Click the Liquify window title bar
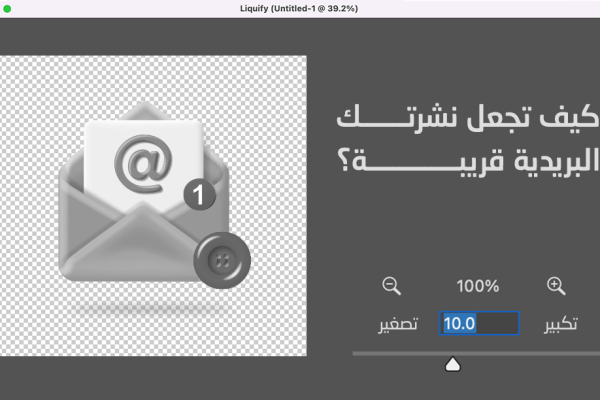600x400 pixels. (300, 8)
